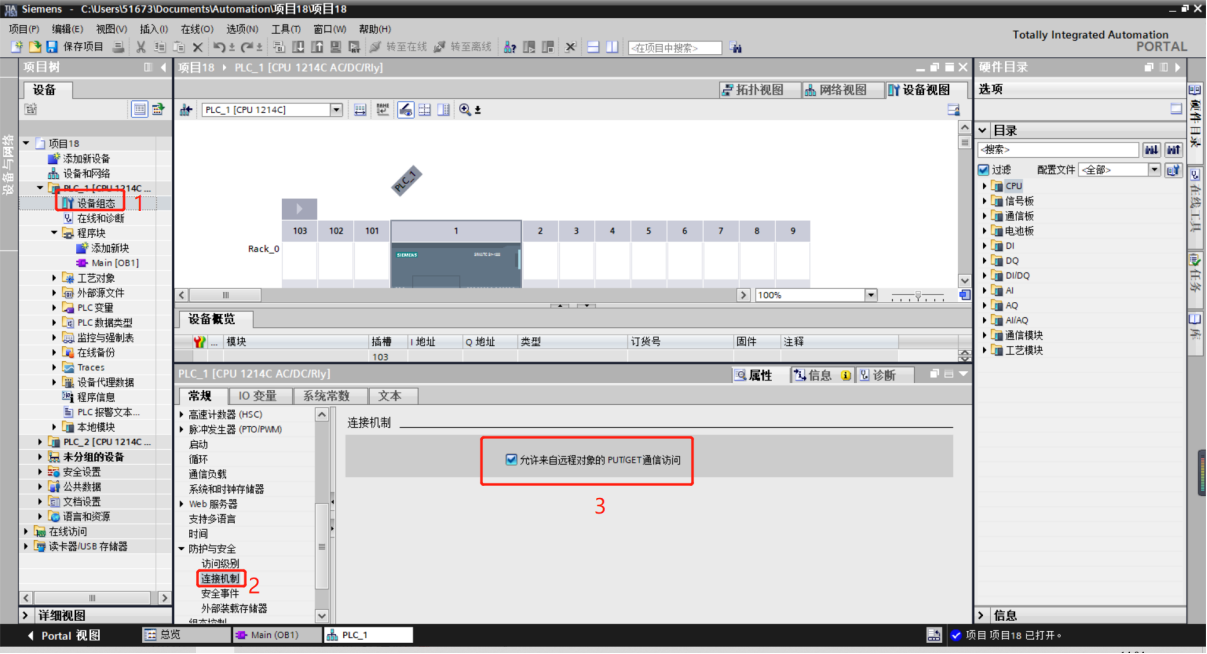Open catalog profile configuration icon
This screenshot has height=654, width=1207.
coord(1173,170)
